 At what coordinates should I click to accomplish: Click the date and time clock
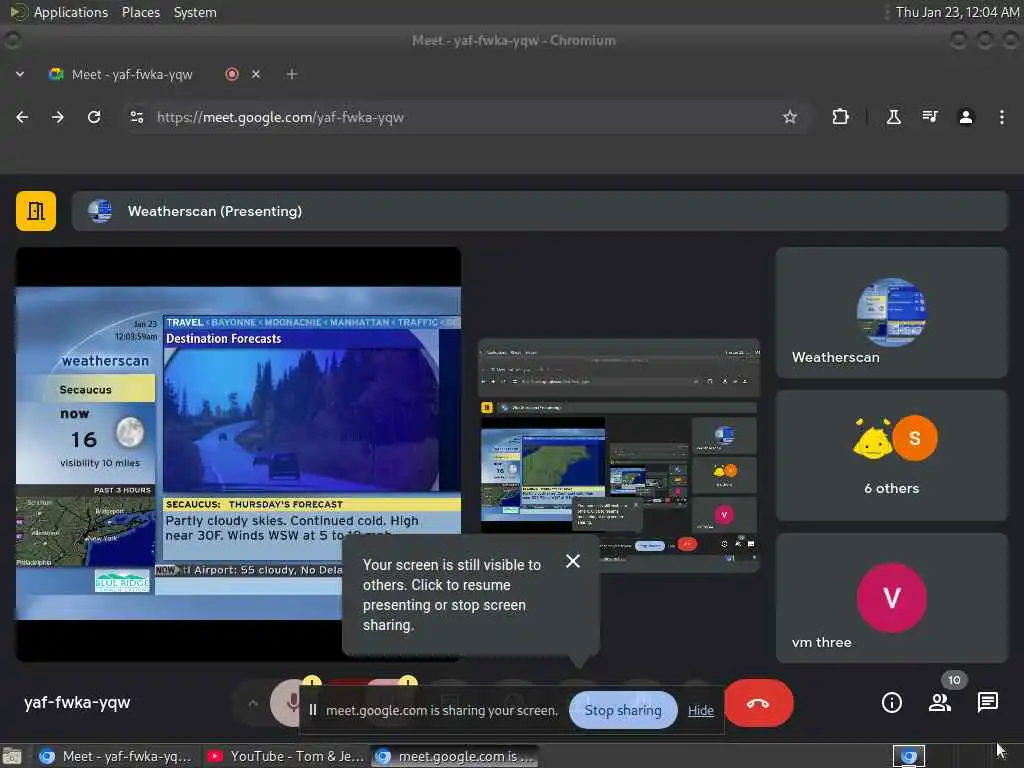point(957,12)
